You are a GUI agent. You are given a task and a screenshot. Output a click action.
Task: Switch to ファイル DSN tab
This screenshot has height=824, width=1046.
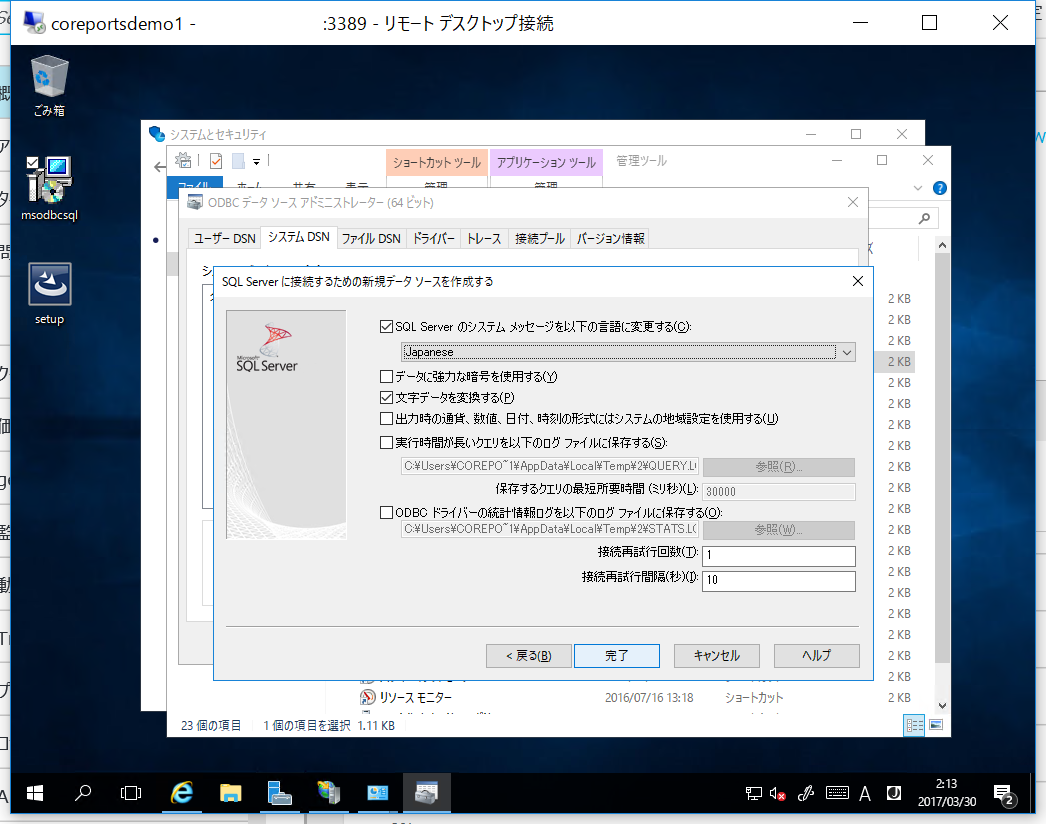click(x=371, y=238)
